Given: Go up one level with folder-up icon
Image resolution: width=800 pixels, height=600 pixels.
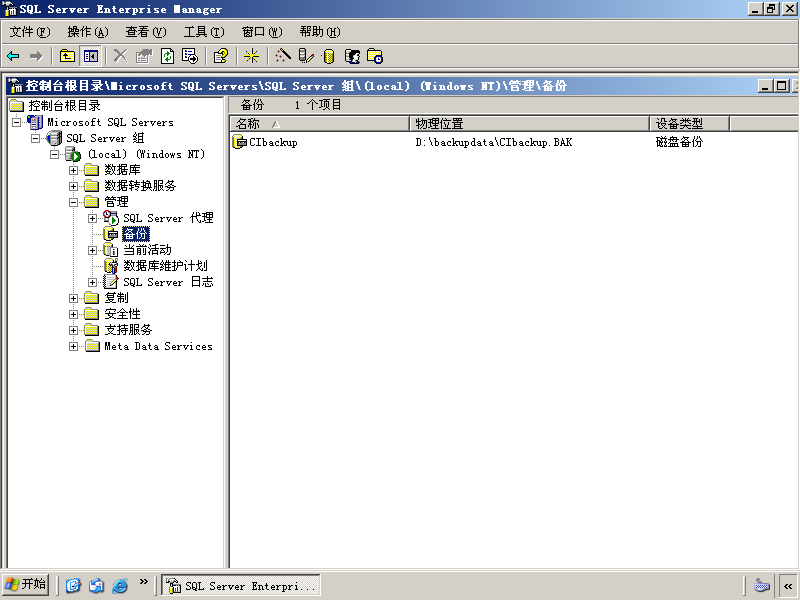Looking at the screenshot, I should (67, 56).
